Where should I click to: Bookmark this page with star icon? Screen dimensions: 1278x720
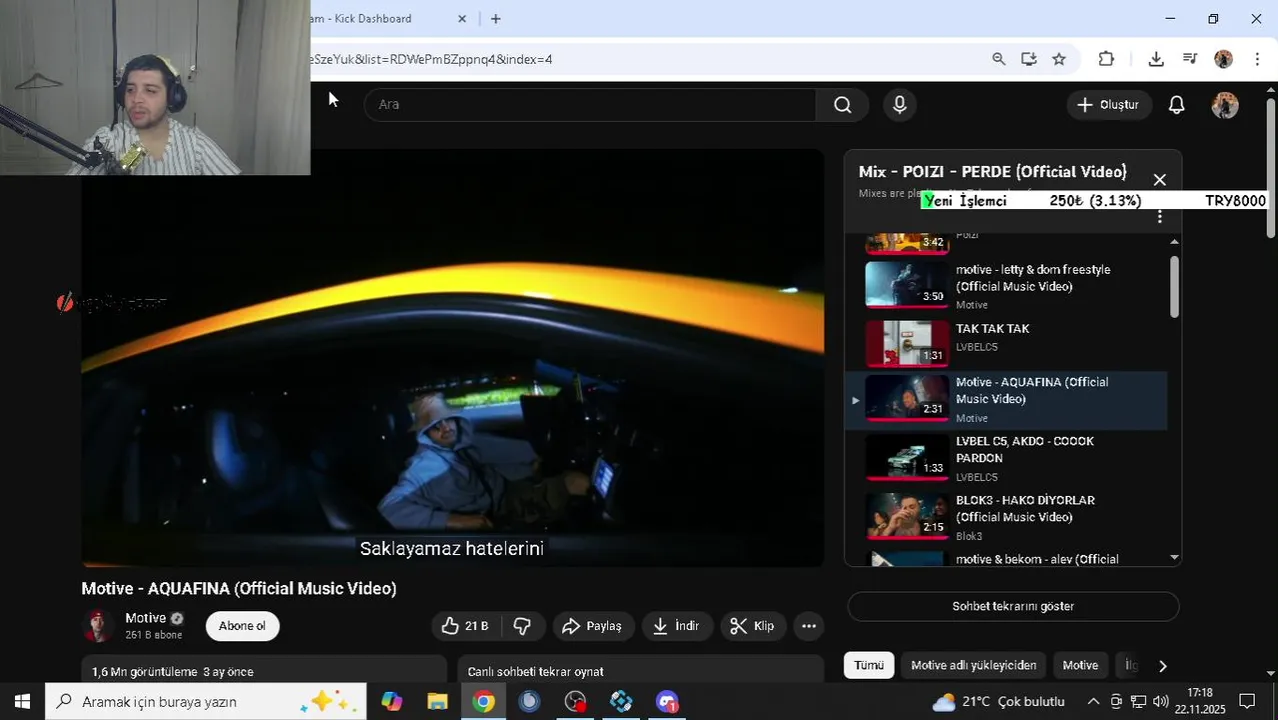pyautogui.click(x=1059, y=59)
